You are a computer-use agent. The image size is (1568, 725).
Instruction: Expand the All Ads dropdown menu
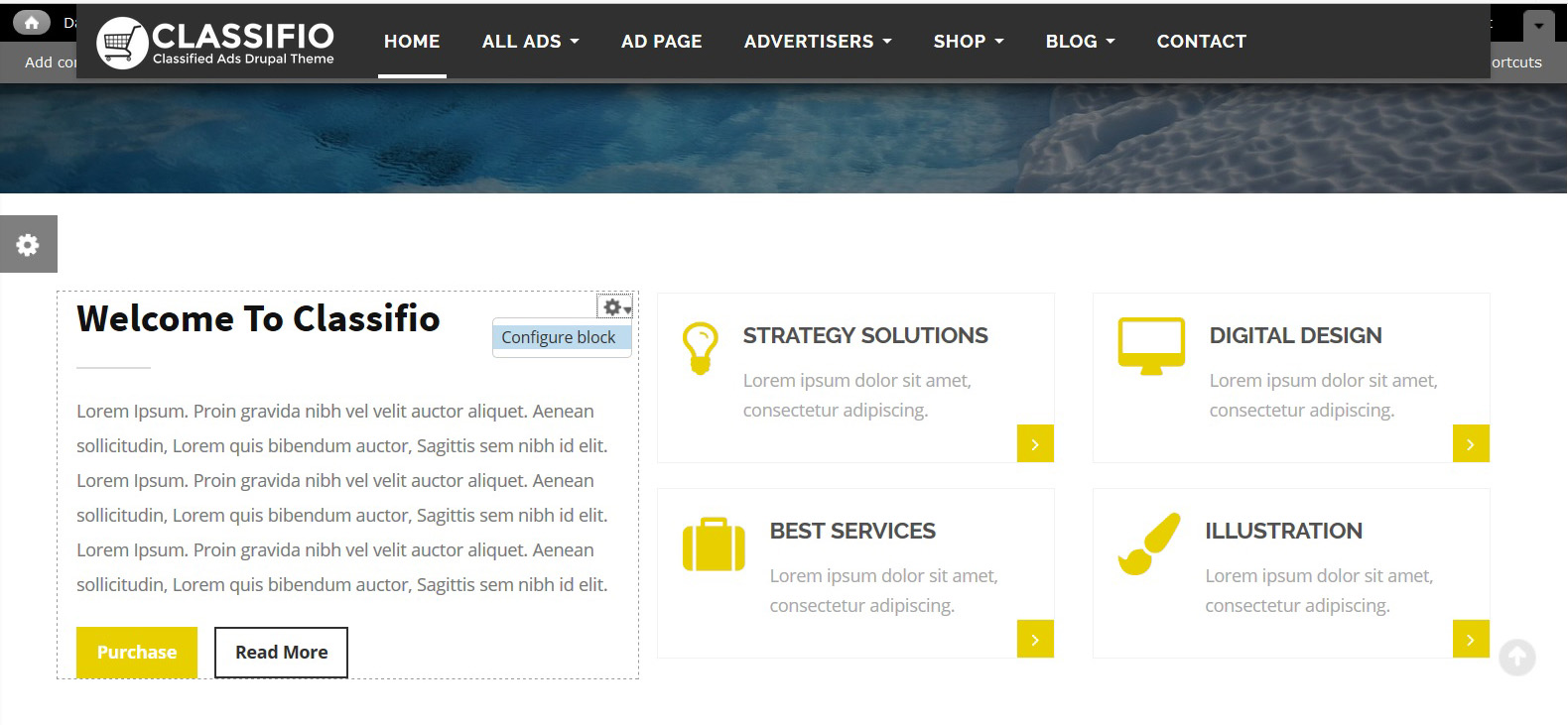[x=530, y=42]
